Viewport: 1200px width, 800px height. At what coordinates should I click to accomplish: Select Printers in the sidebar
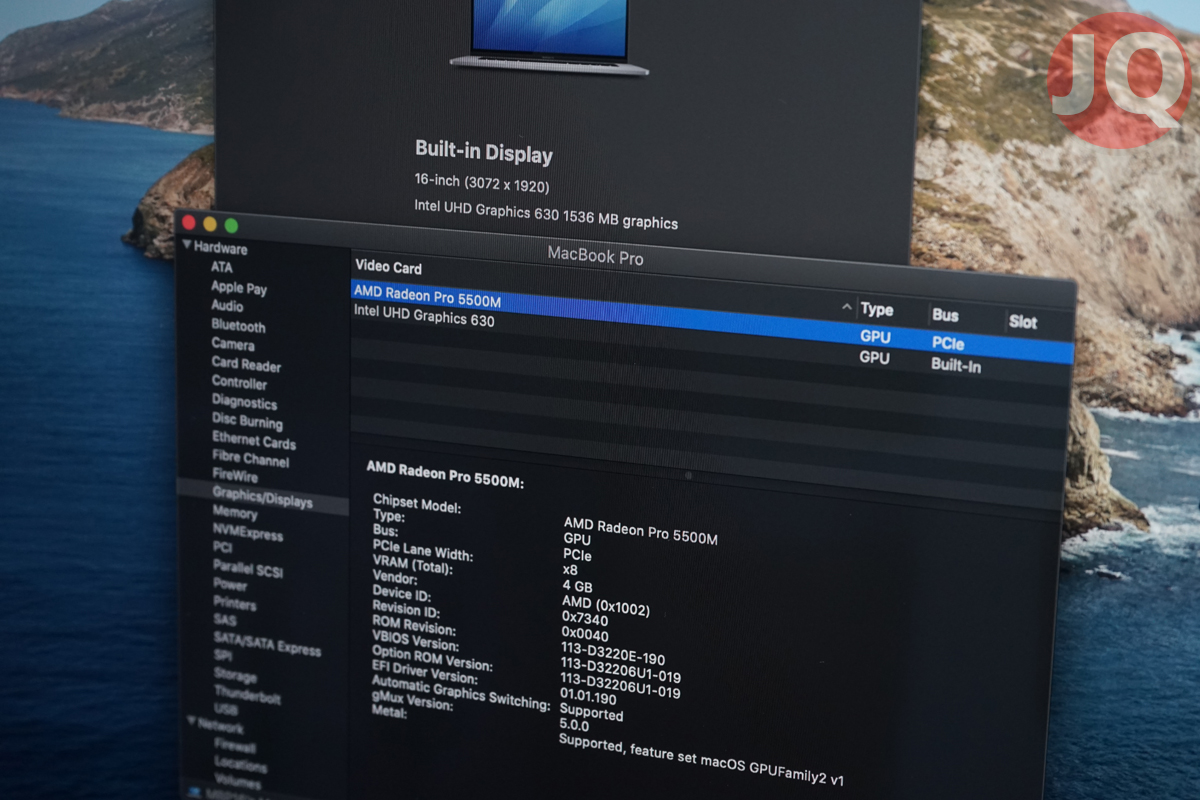click(234, 604)
